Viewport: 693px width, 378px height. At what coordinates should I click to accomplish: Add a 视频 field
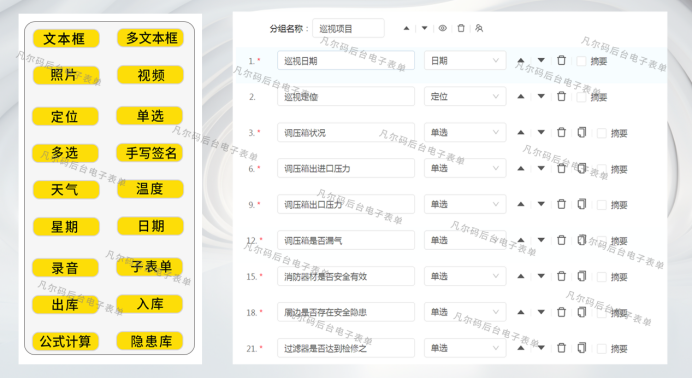(x=150, y=75)
